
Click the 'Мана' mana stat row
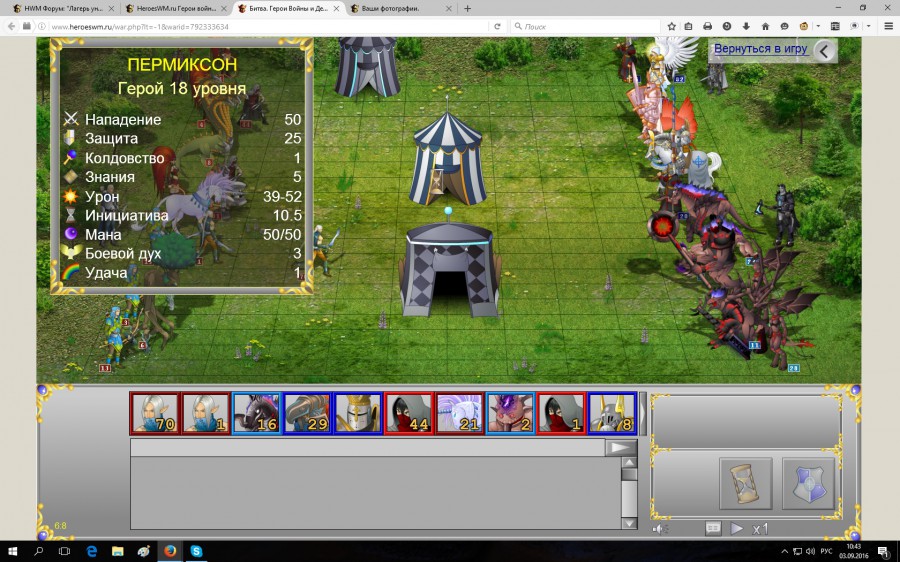(183, 234)
